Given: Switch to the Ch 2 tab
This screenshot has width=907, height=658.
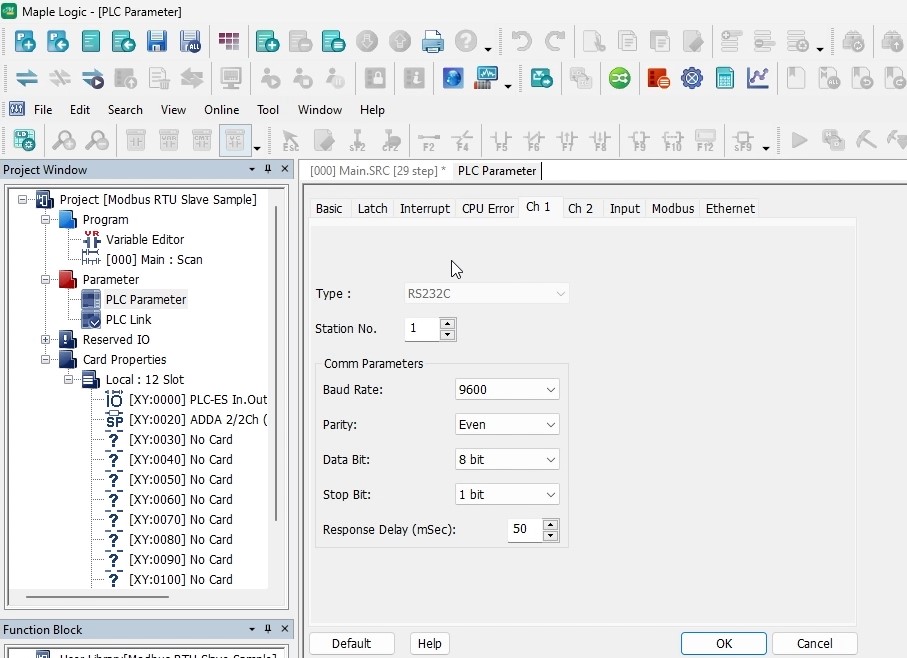Looking at the screenshot, I should point(580,209).
